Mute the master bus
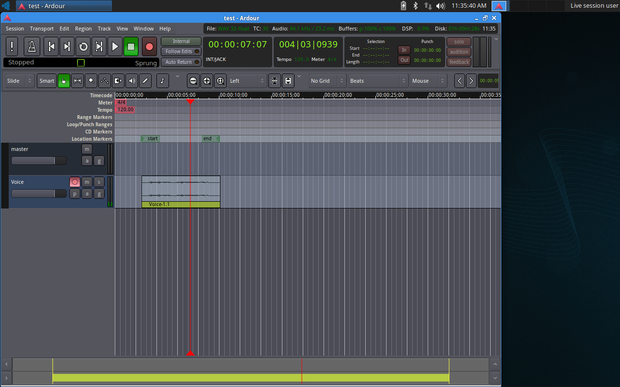This screenshot has width=620, height=387. (x=87, y=149)
